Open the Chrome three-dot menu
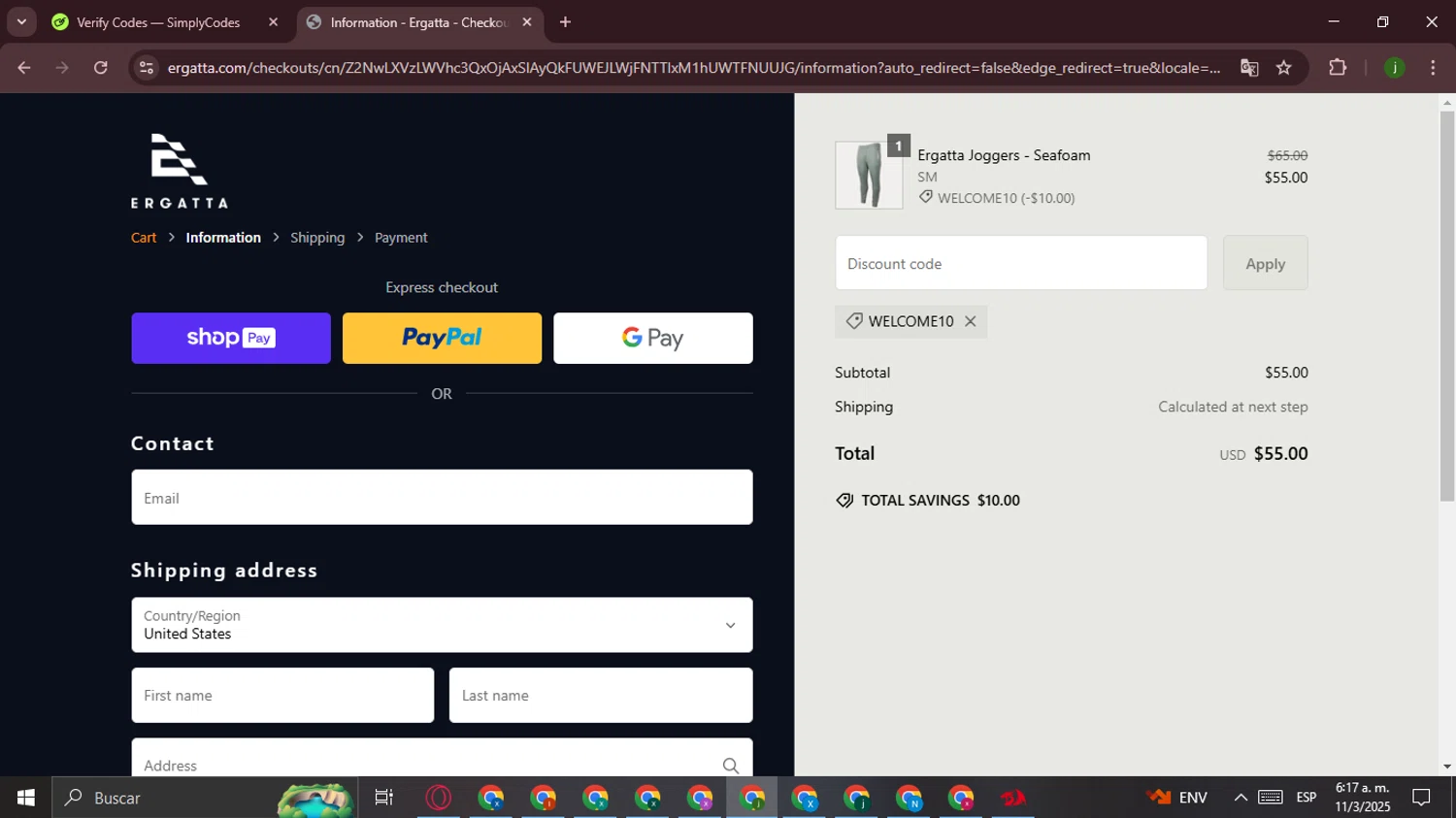The height and width of the screenshot is (818, 1456). (1433, 68)
